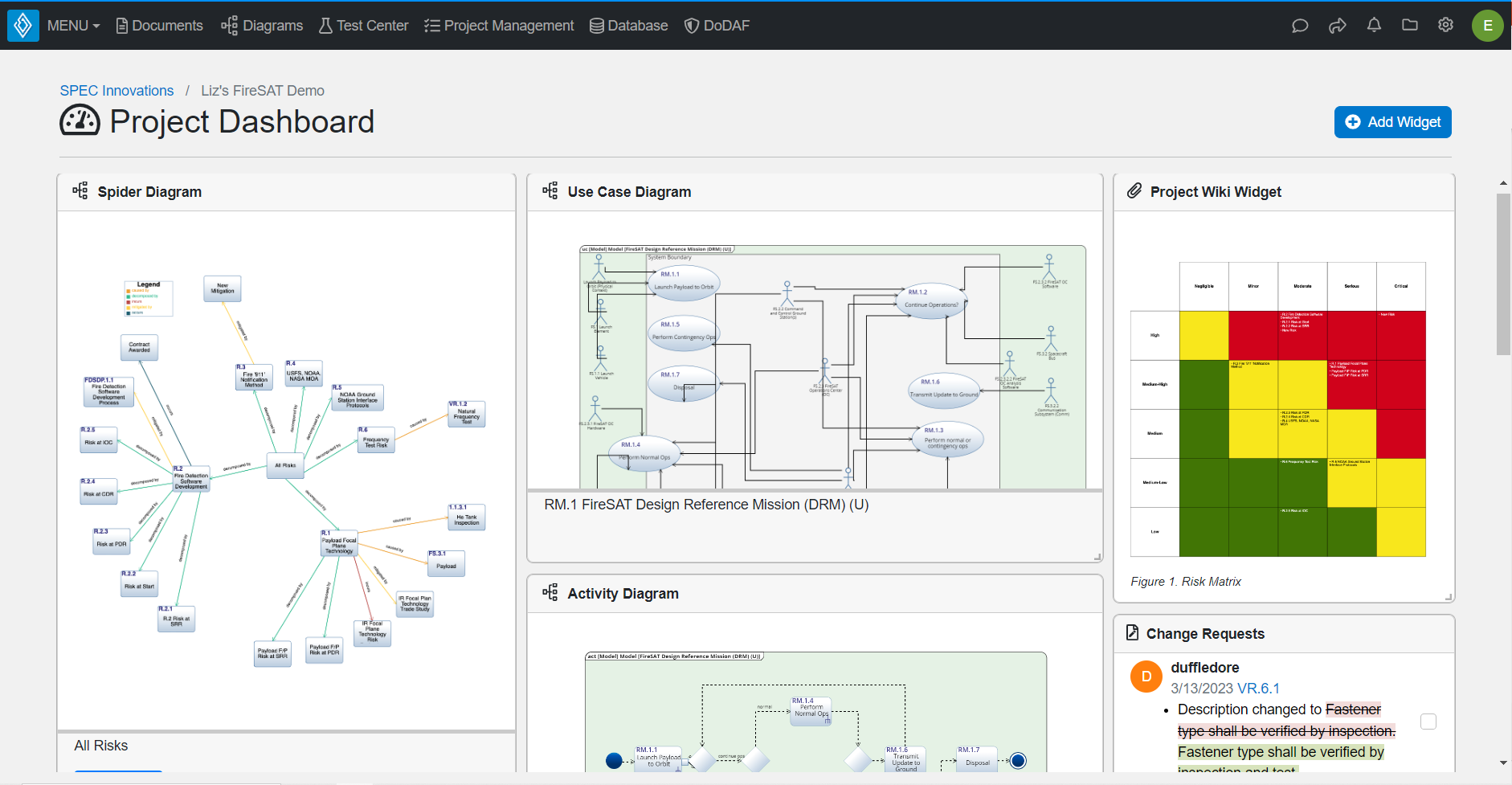This screenshot has width=1512, height=785.
Task: Click the green user avatar E
Action: click(x=1487, y=26)
